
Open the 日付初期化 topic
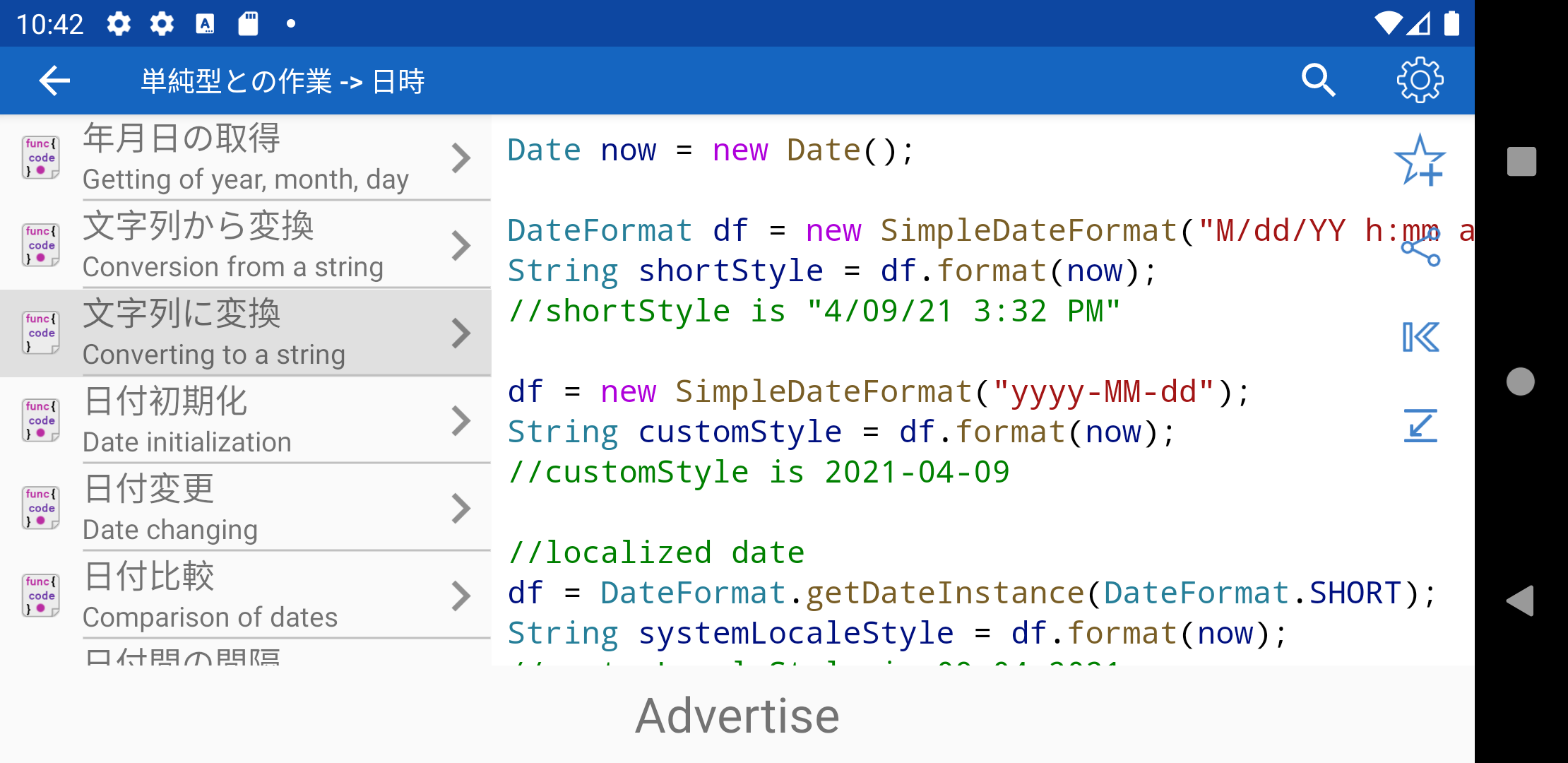tap(246, 420)
